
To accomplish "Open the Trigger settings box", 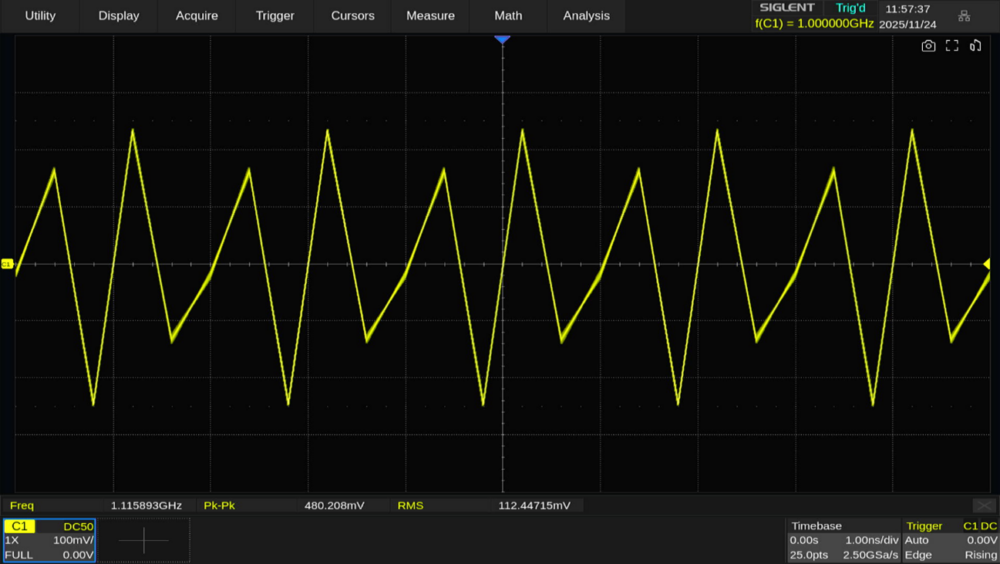I will [950, 540].
